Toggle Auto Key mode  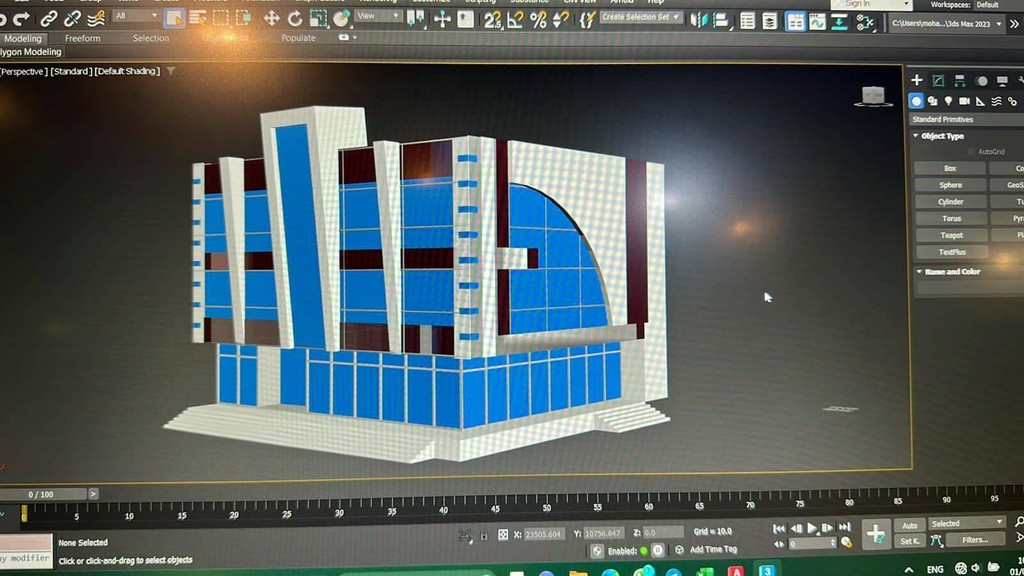pyautogui.click(x=910, y=526)
